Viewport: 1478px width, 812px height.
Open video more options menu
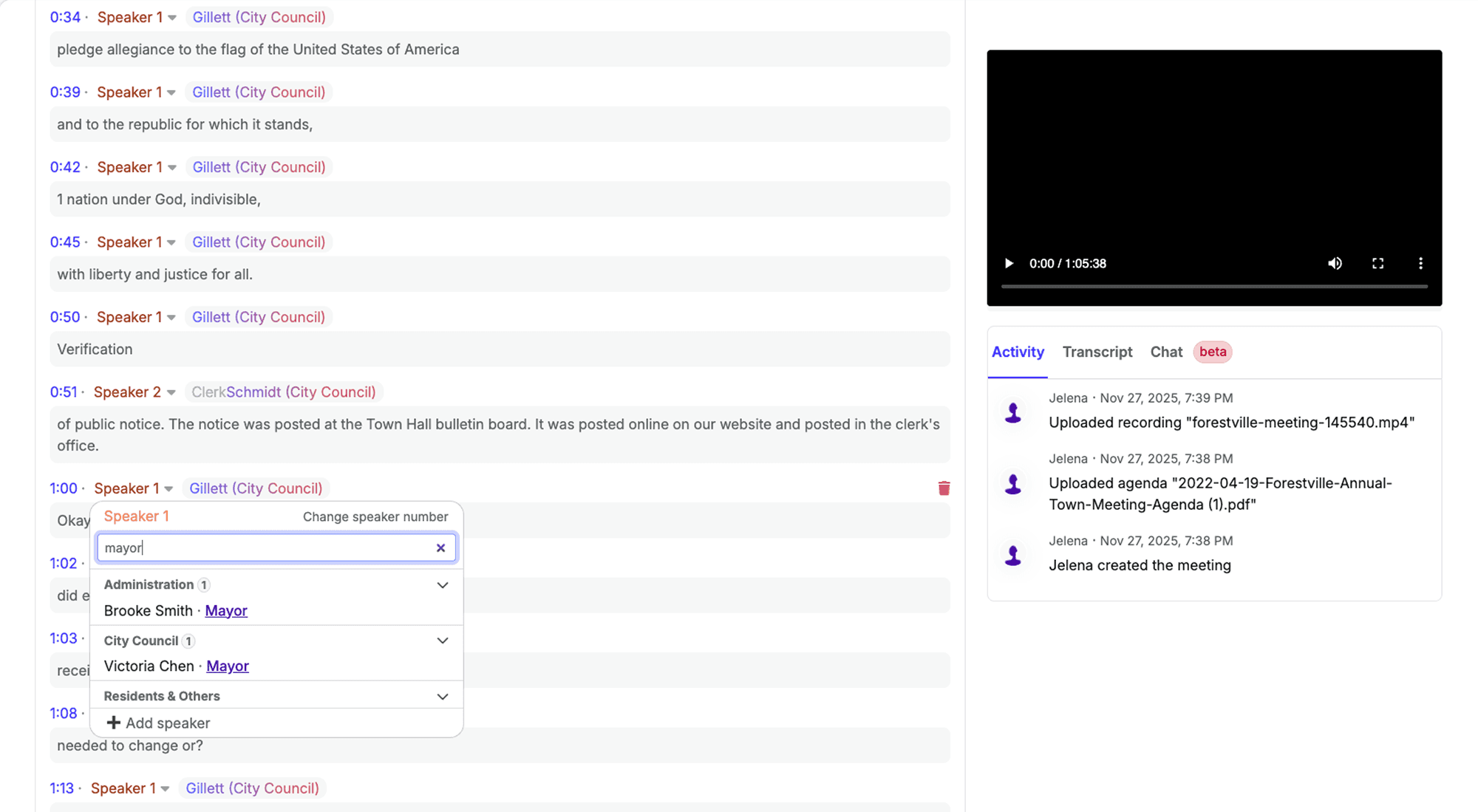[1420, 264]
